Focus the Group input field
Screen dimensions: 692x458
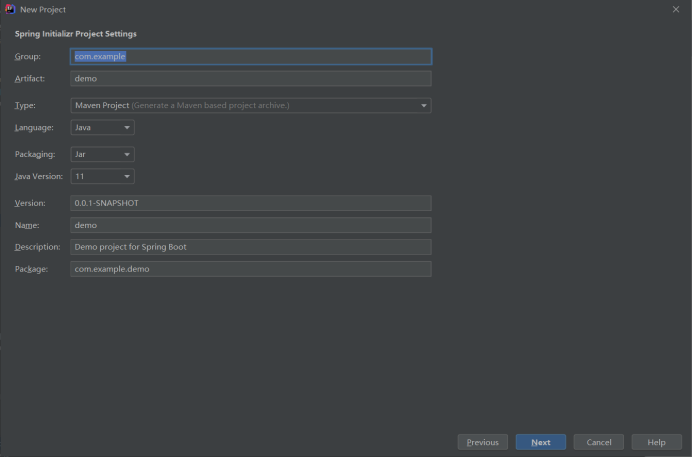tap(251, 56)
